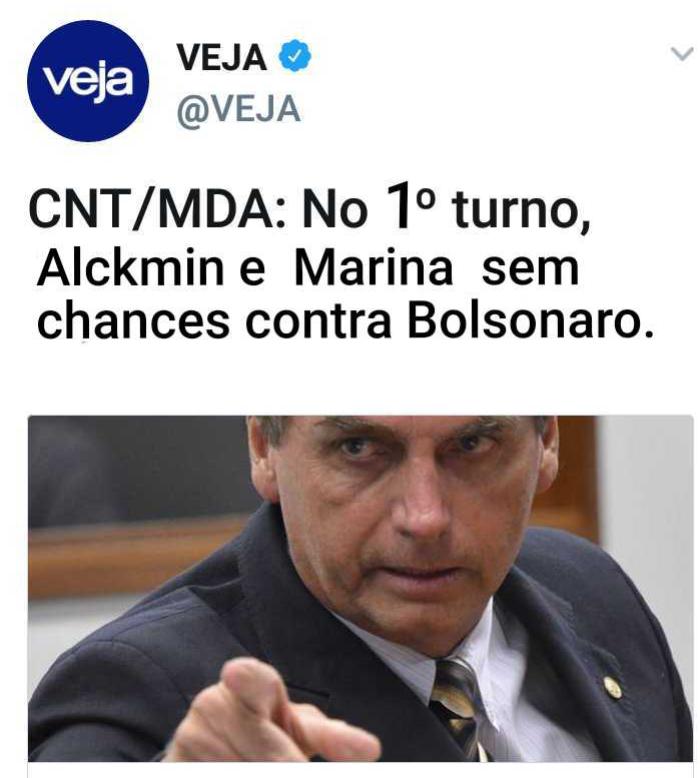Click the word 'sem' in the headline
700x778 pixels.
tap(531, 270)
